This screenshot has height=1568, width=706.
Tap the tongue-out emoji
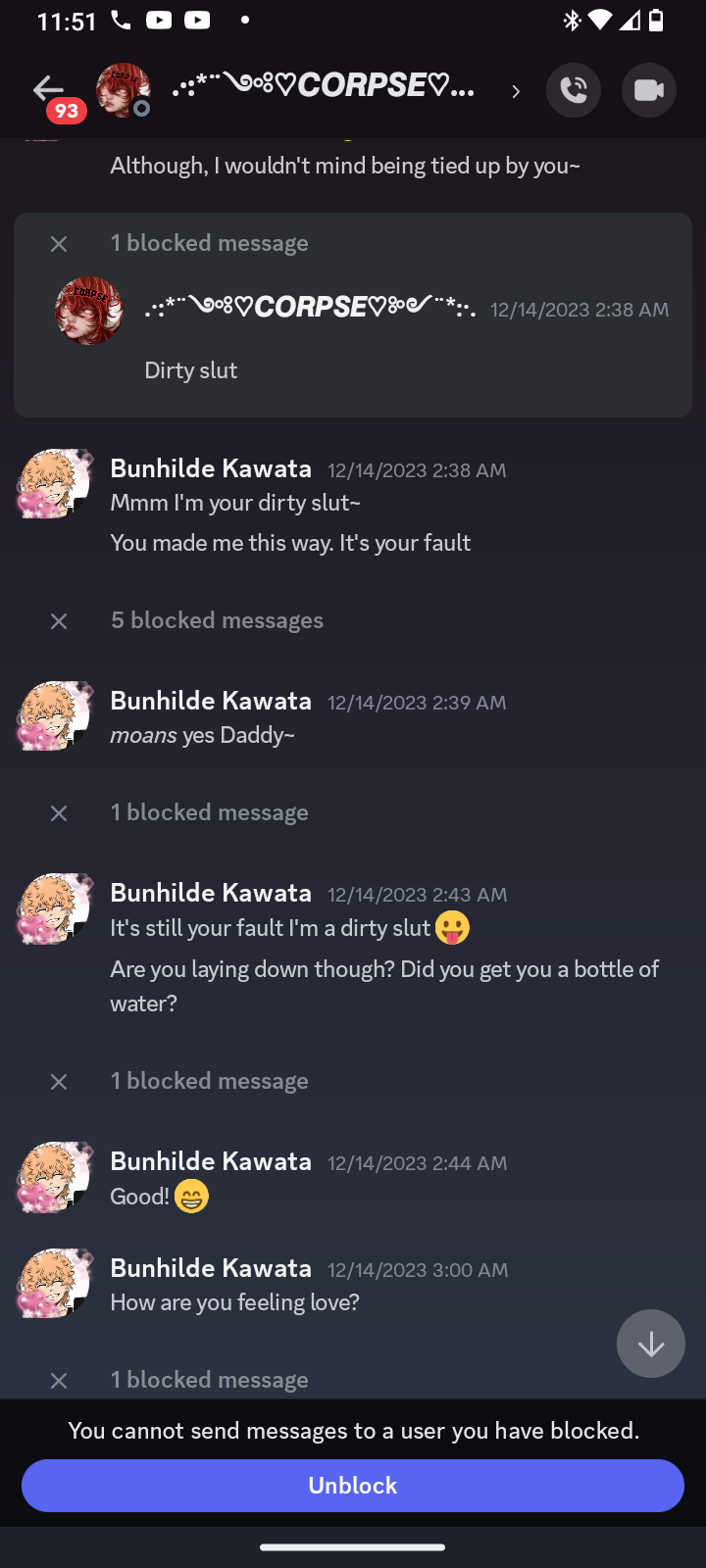click(x=452, y=928)
